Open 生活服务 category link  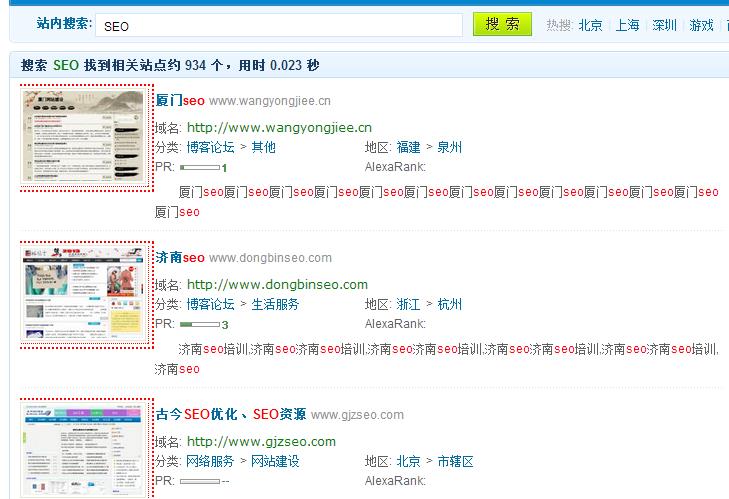tap(275, 305)
